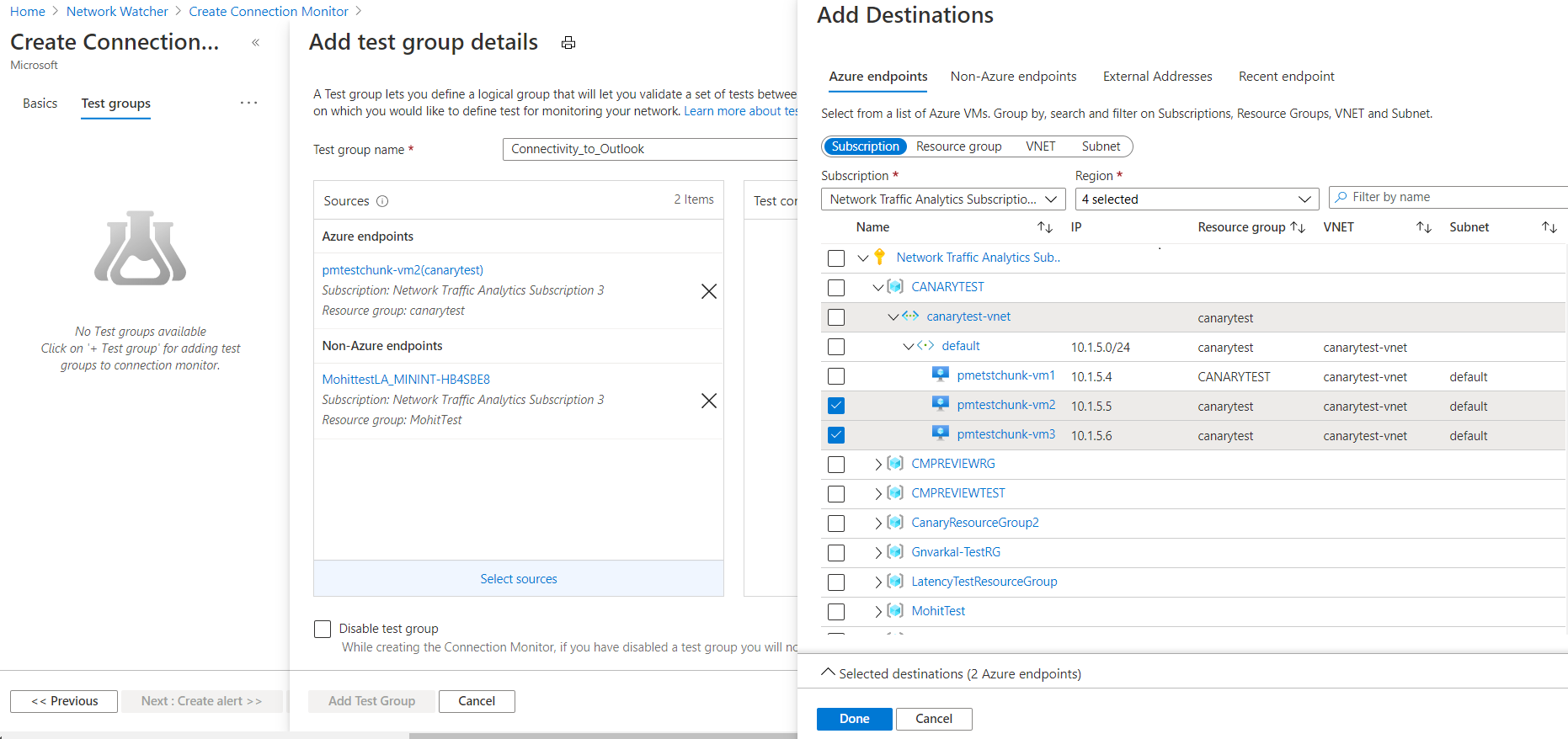Collapse the left pane with double-chevron icon
Viewport: 1568px width, 739px height.
pyautogui.click(x=255, y=42)
